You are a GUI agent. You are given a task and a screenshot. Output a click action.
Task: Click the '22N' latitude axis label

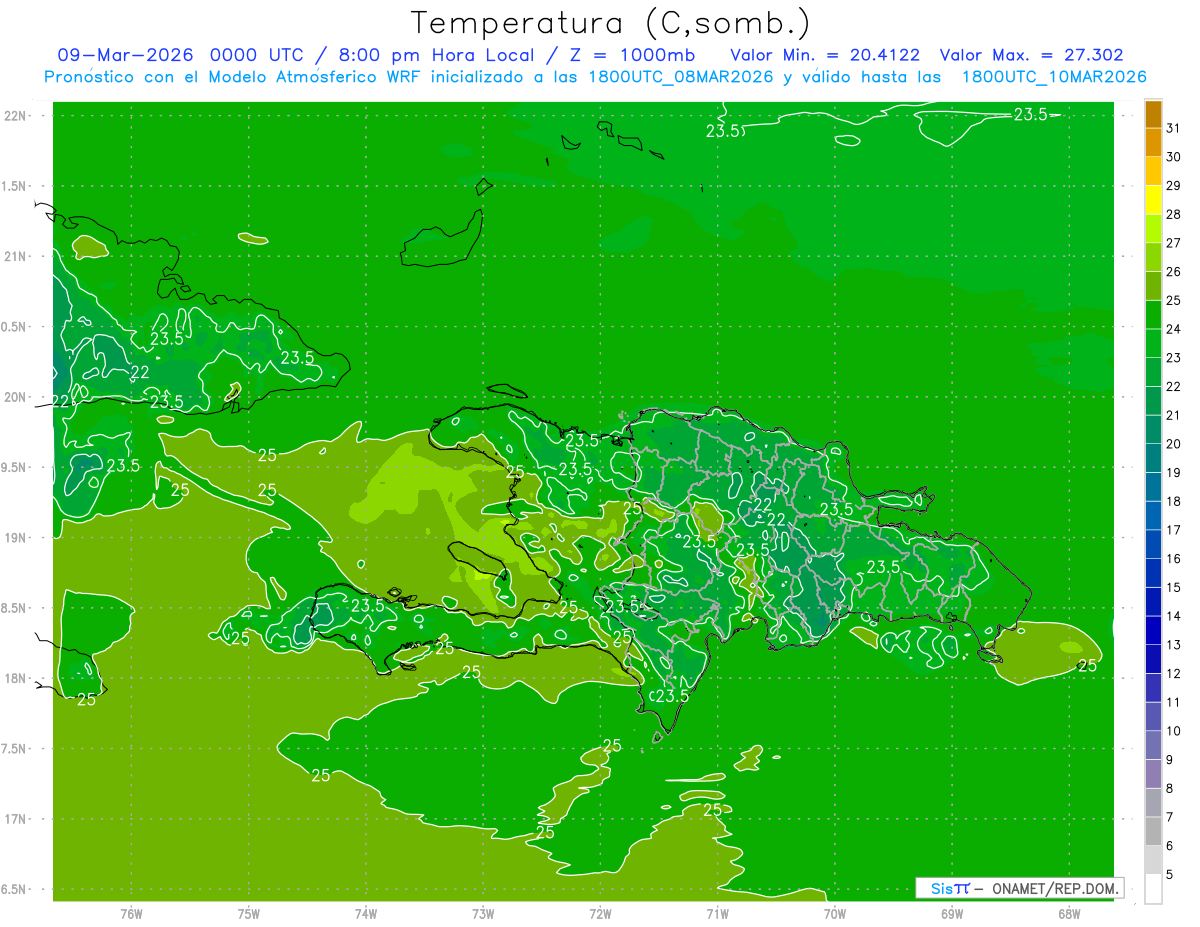pos(14,115)
